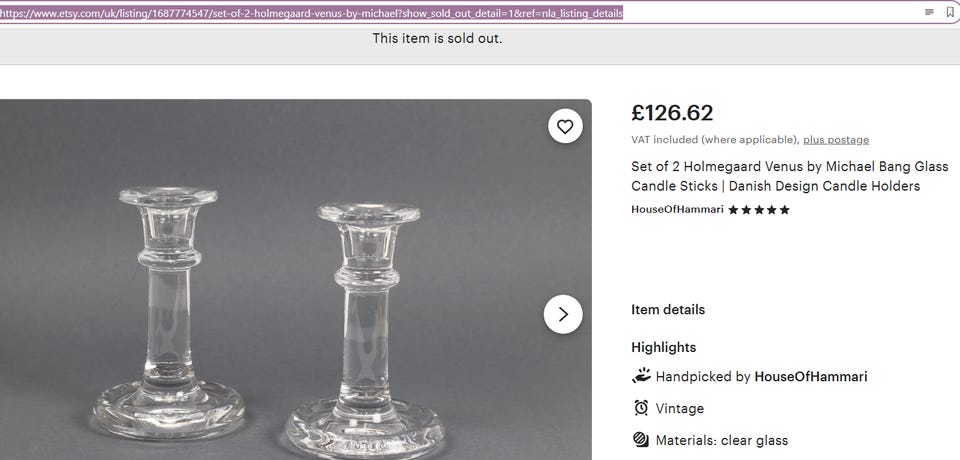The width and height of the screenshot is (960, 460).
Task: Click the Materials icon beside clear glass
Action: (641, 440)
